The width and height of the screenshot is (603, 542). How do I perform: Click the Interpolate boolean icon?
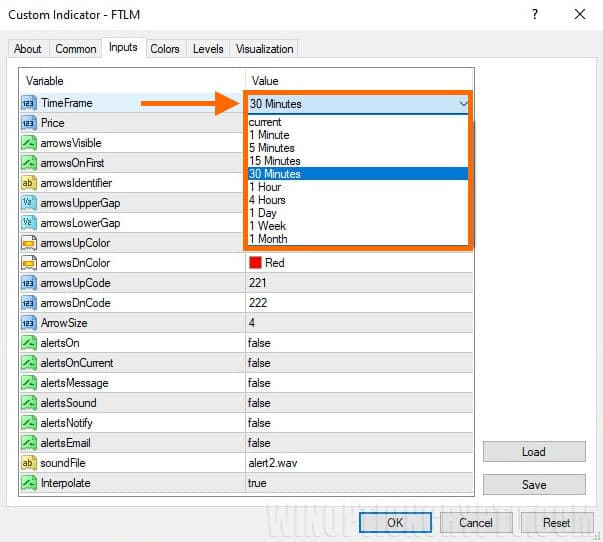pos(29,483)
